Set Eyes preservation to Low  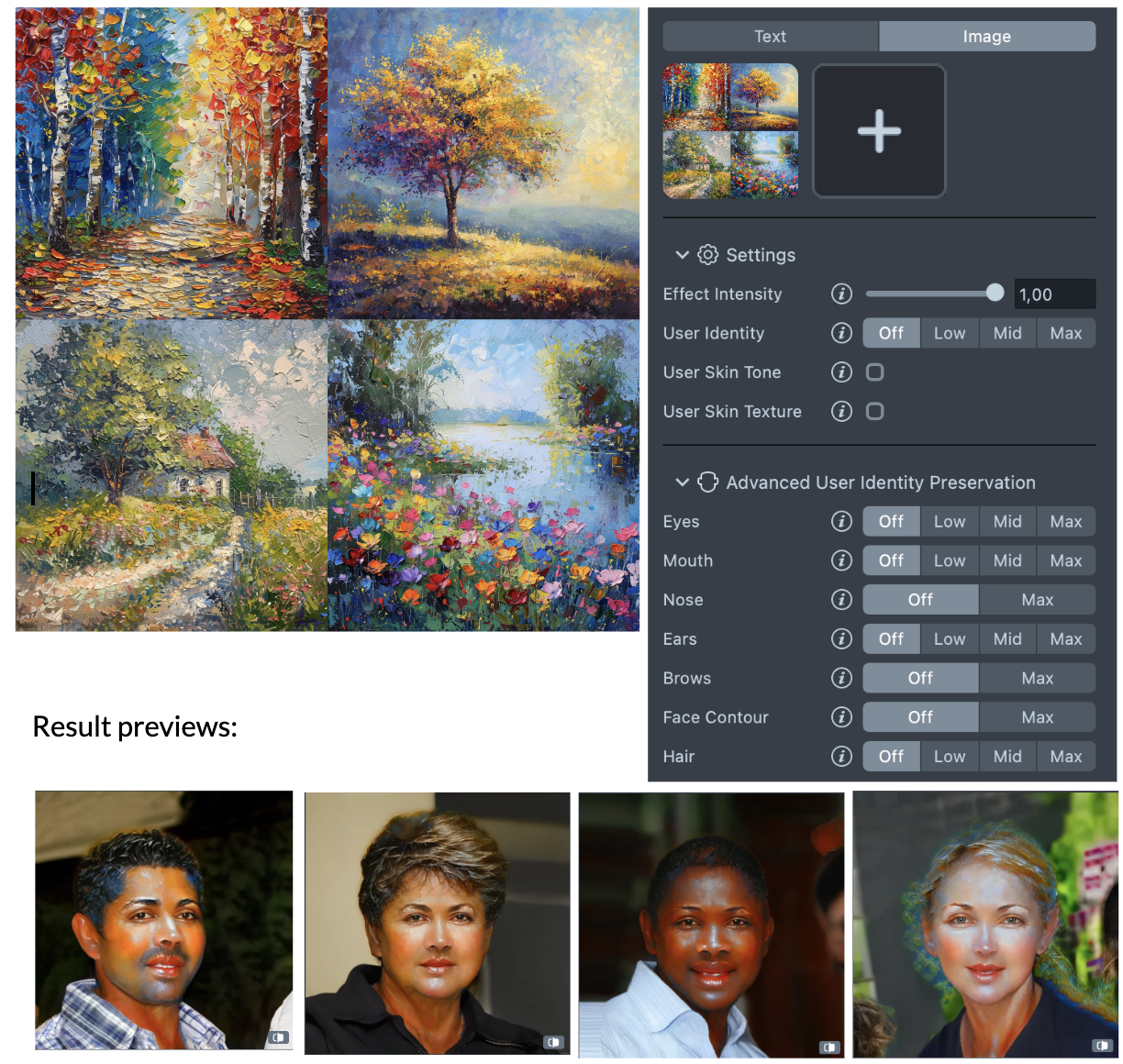click(x=949, y=521)
